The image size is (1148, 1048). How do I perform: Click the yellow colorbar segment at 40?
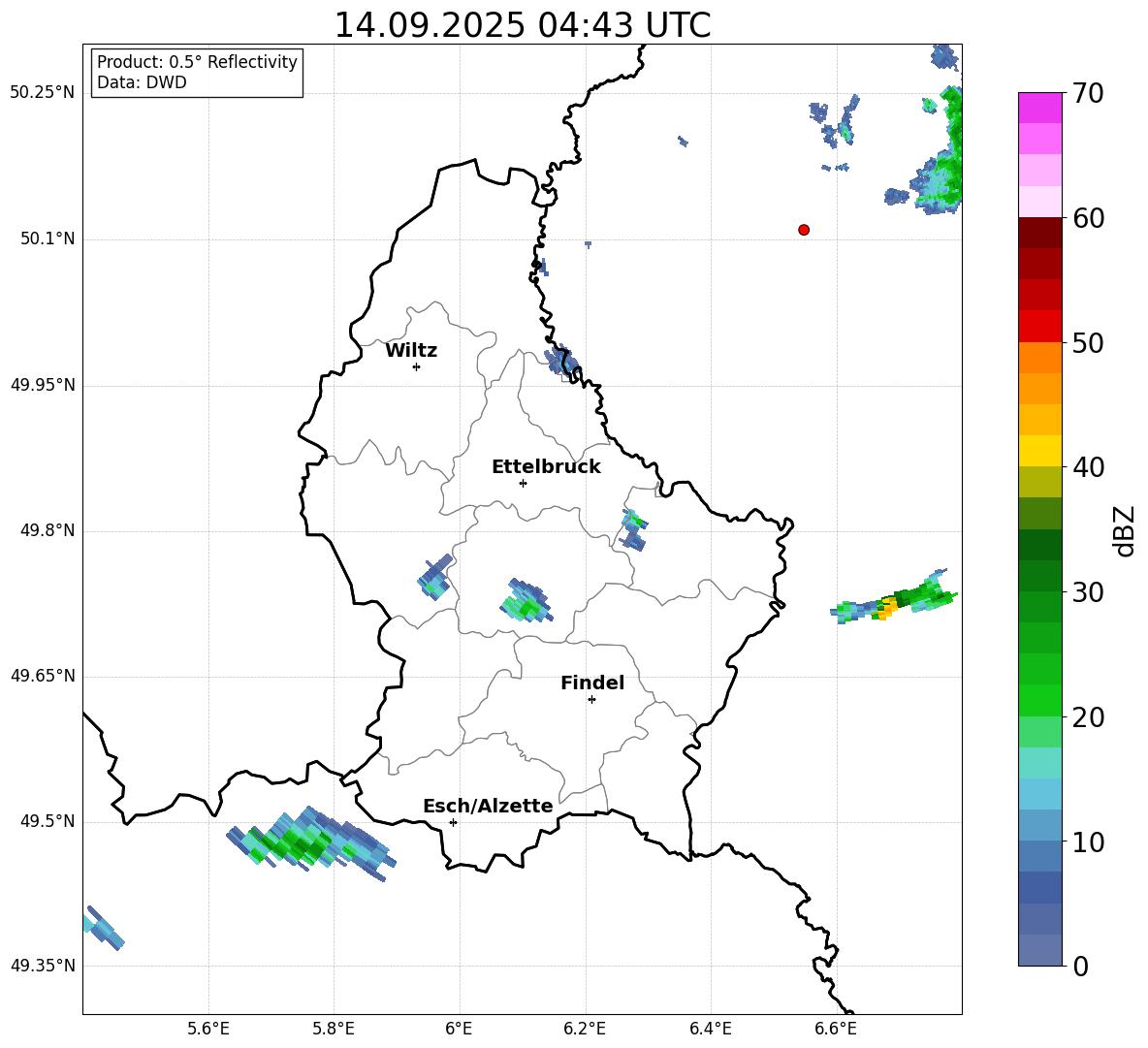pyautogui.click(x=1040, y=451)
